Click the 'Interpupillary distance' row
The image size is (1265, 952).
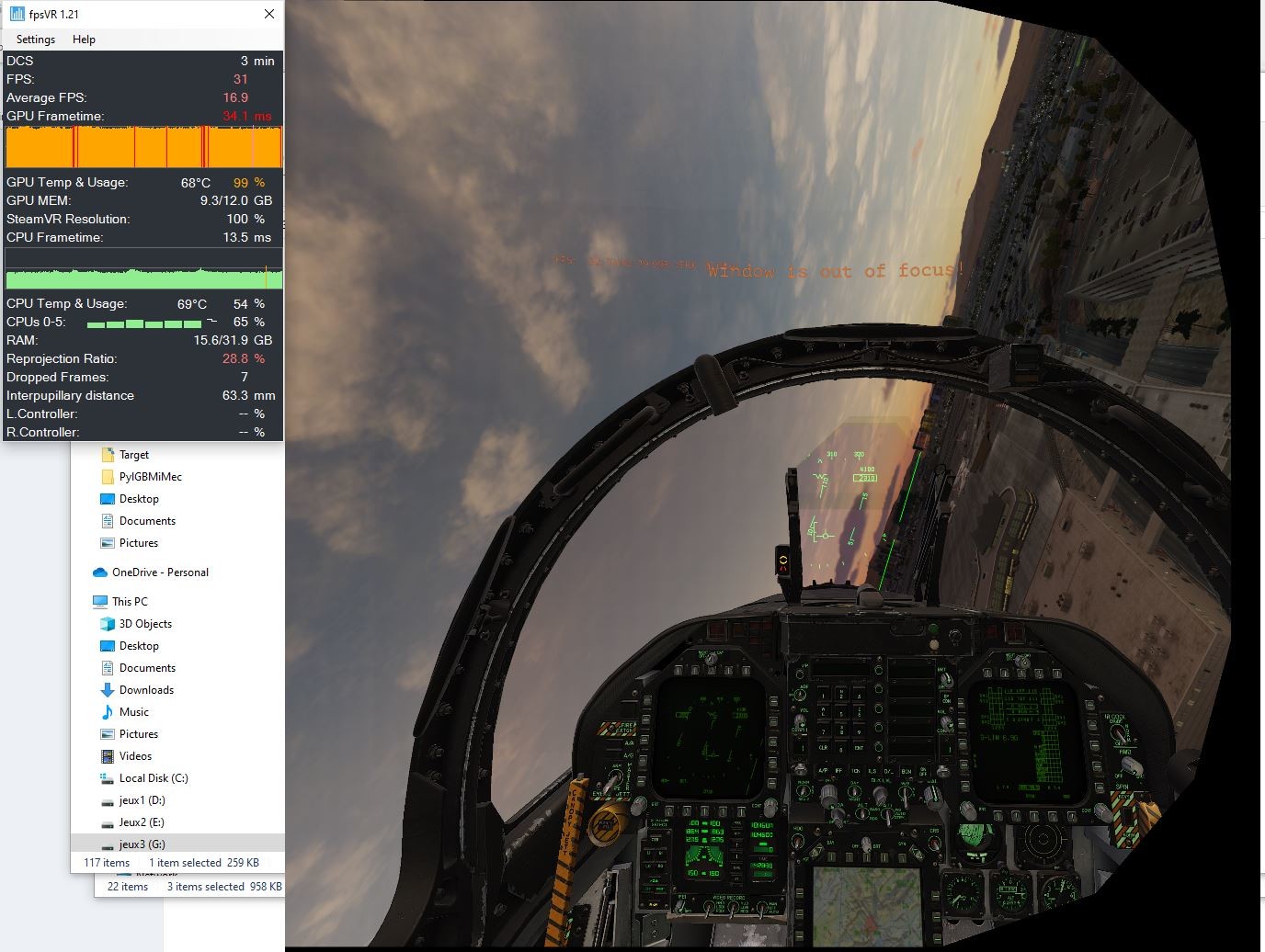143,395
